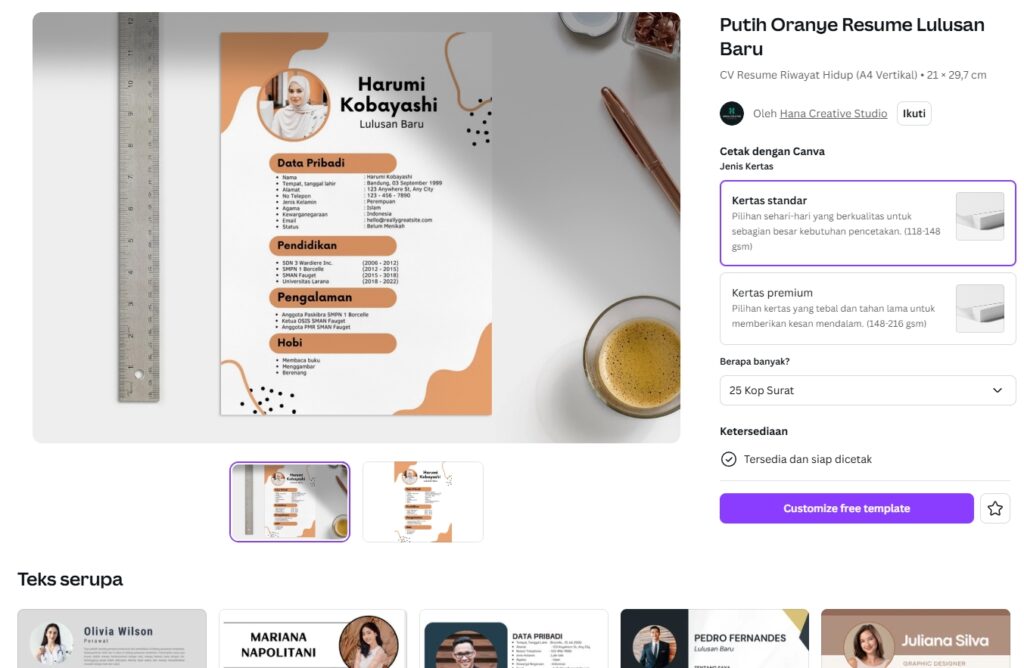Open Olivia Wilson similar template
Image resolution: width=1024 pixels, height=668 pixels.
[x=112, y=639]
